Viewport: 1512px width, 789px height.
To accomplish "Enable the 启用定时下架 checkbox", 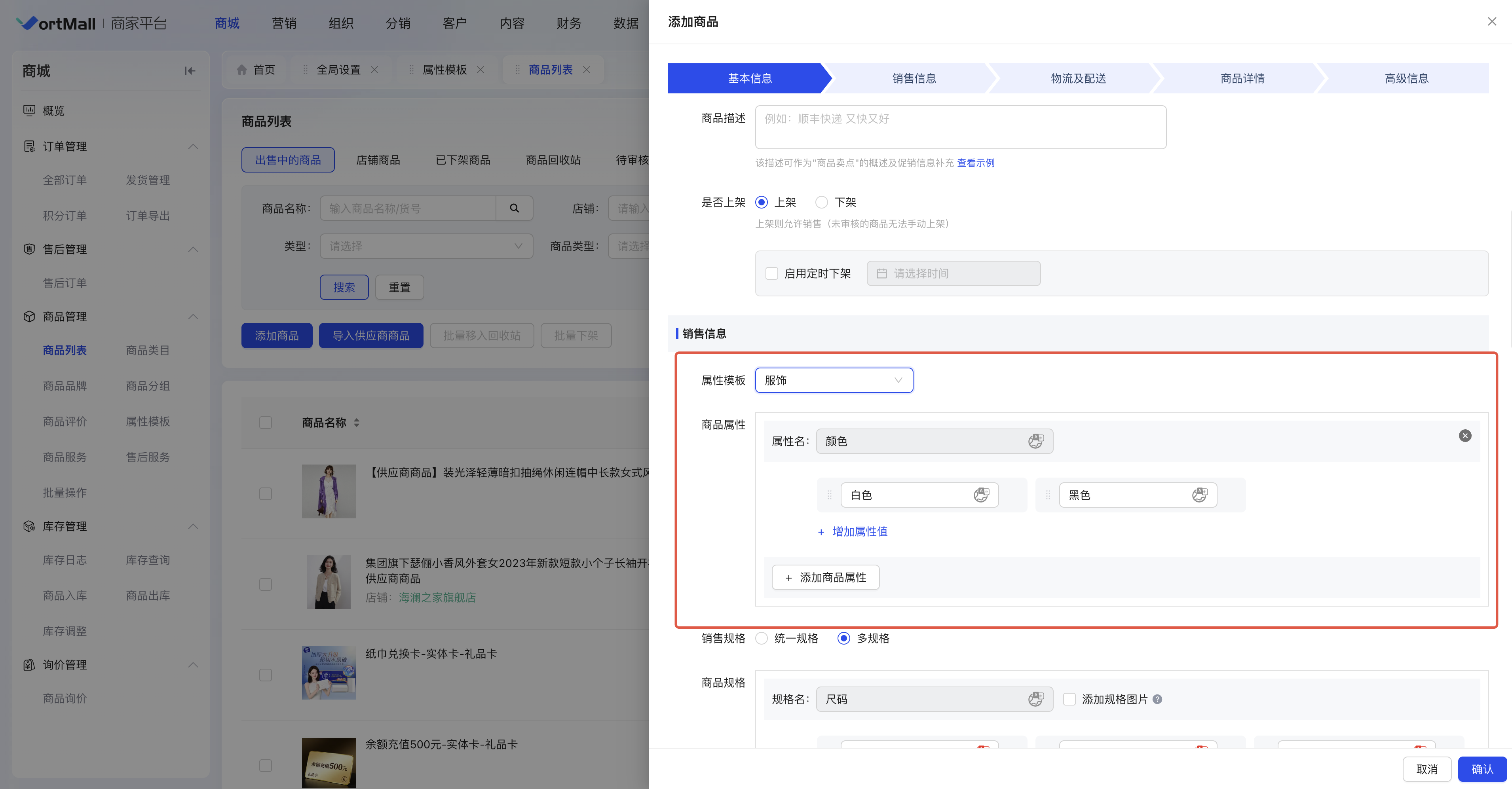I will (772, 273).
